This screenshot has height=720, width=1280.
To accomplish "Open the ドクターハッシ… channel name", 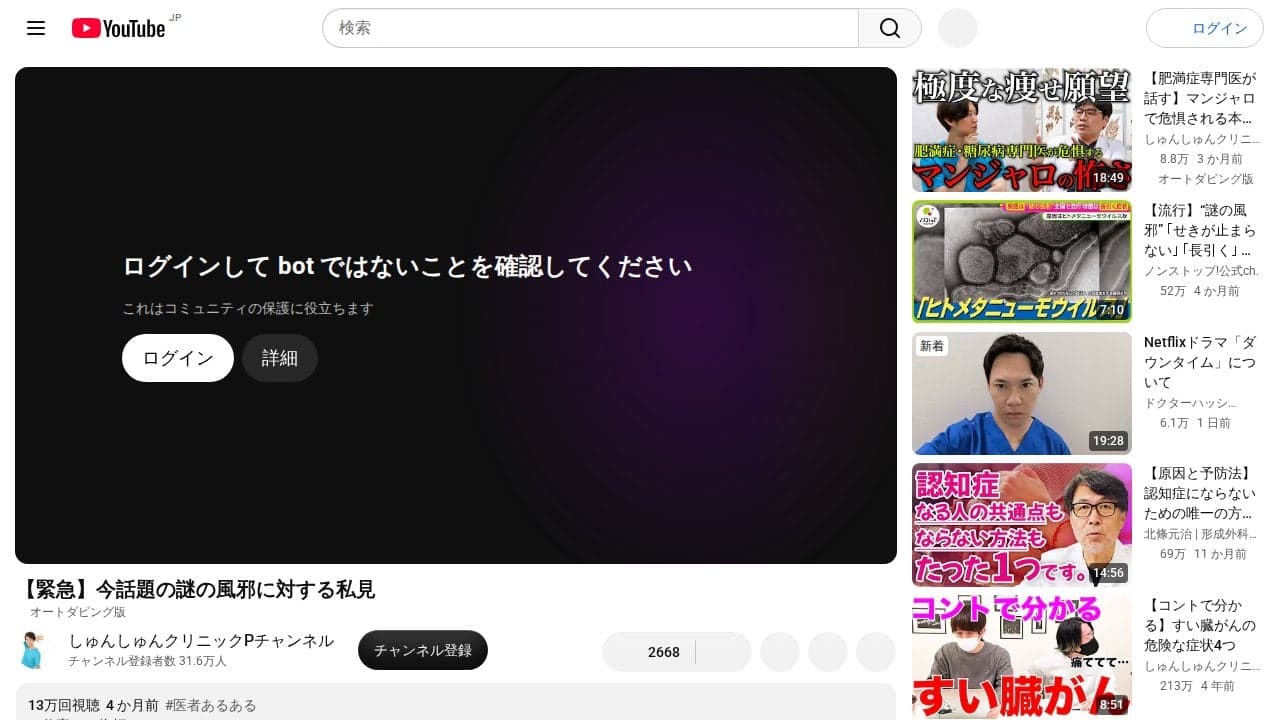I will coord(1190,403).
